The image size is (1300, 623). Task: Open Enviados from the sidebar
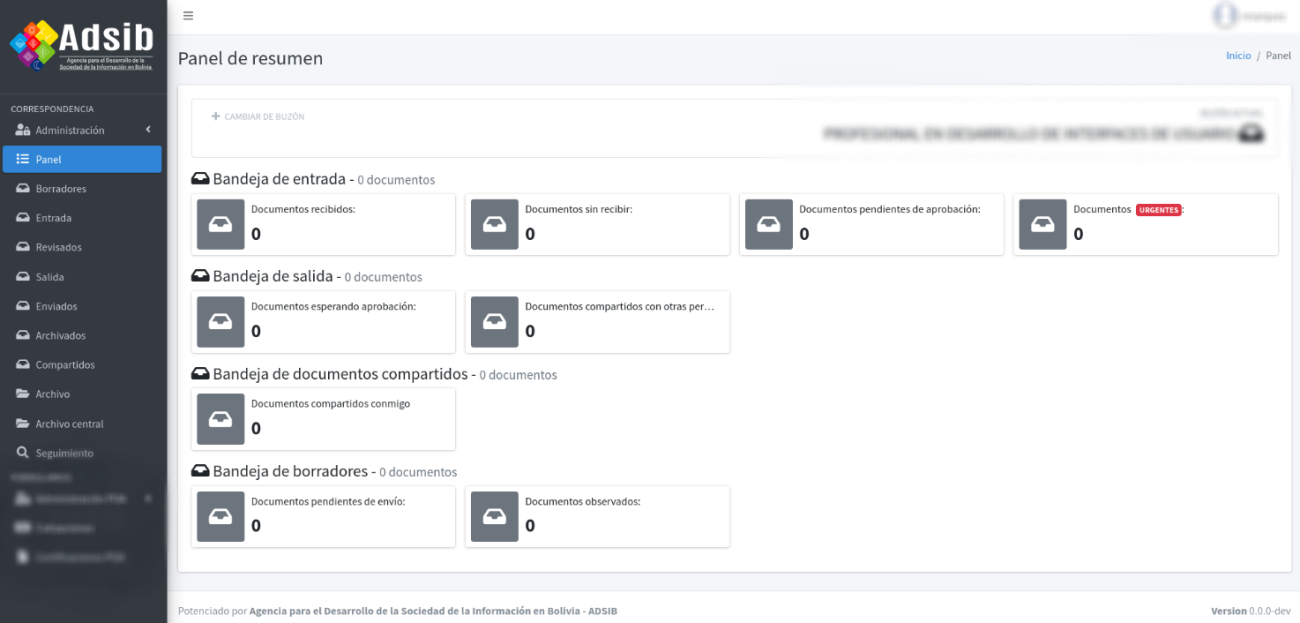pyautogui.click(x=56, y=306)
